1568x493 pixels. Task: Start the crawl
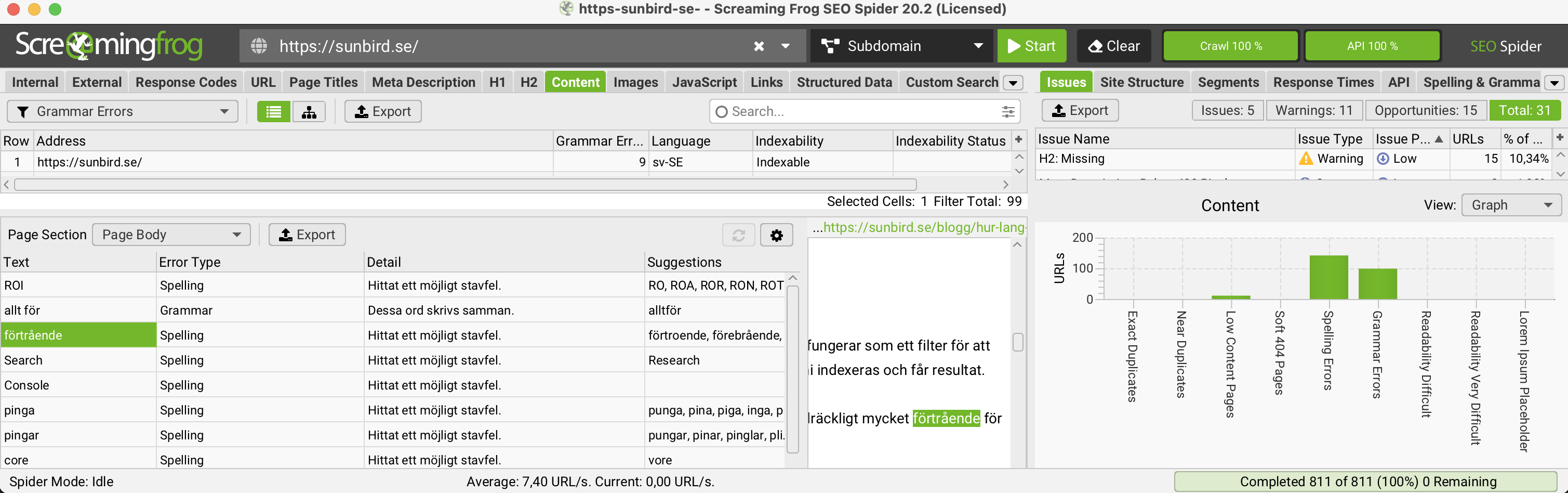(x=1032, y=46)
